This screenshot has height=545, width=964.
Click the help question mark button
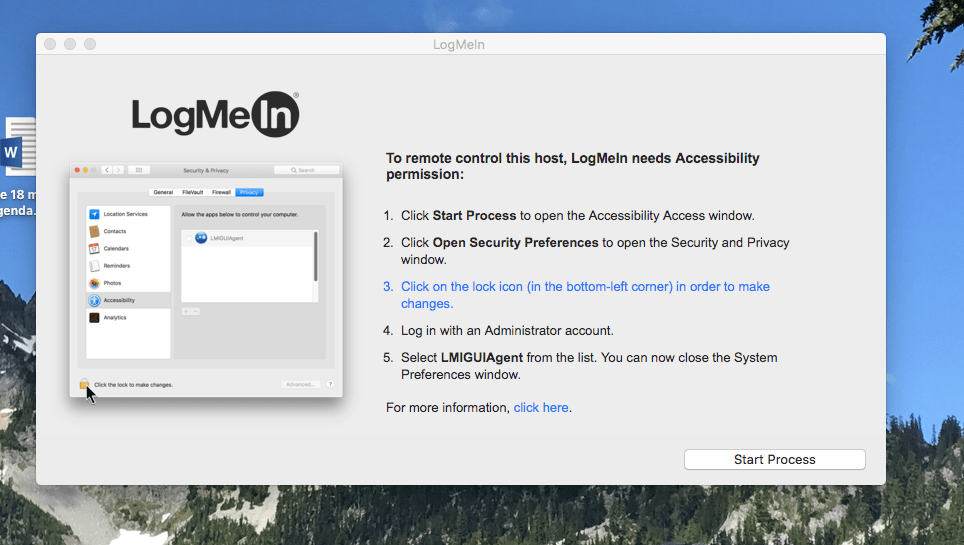click(x=330, y=384)
